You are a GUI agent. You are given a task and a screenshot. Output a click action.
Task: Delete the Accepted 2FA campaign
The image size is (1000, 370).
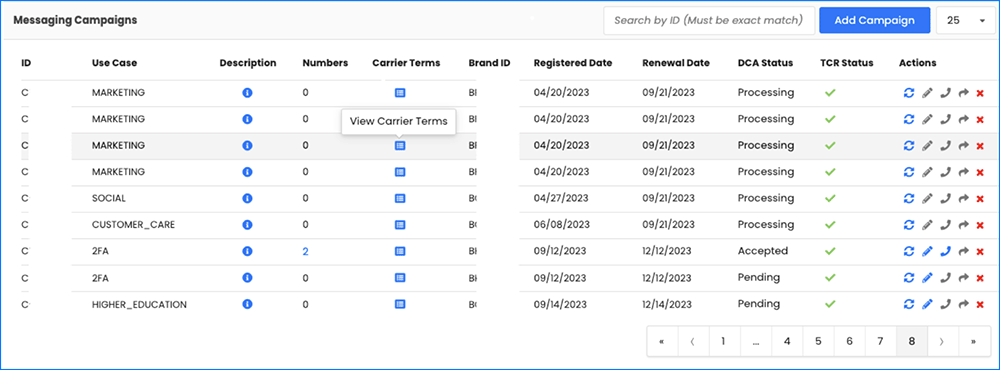(980, 252)
